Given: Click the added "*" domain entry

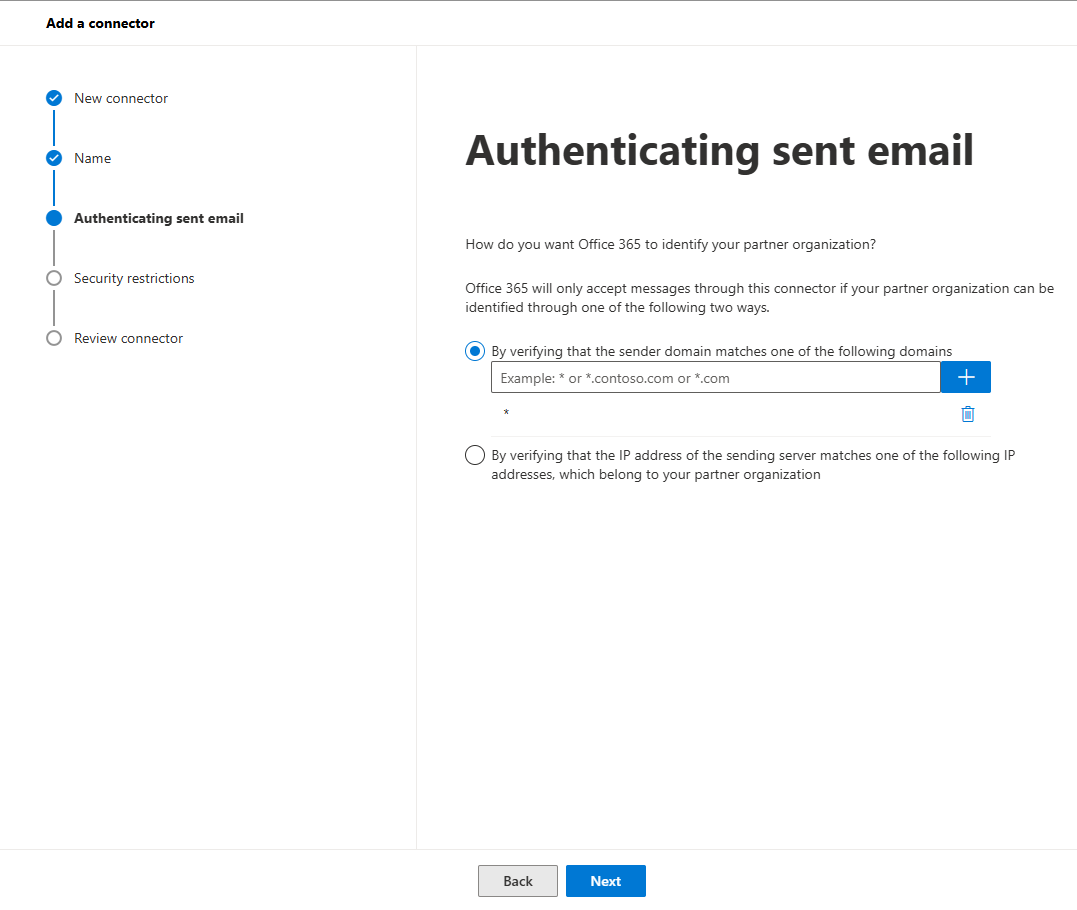Looking at the screenshot, I should [507, 414].
